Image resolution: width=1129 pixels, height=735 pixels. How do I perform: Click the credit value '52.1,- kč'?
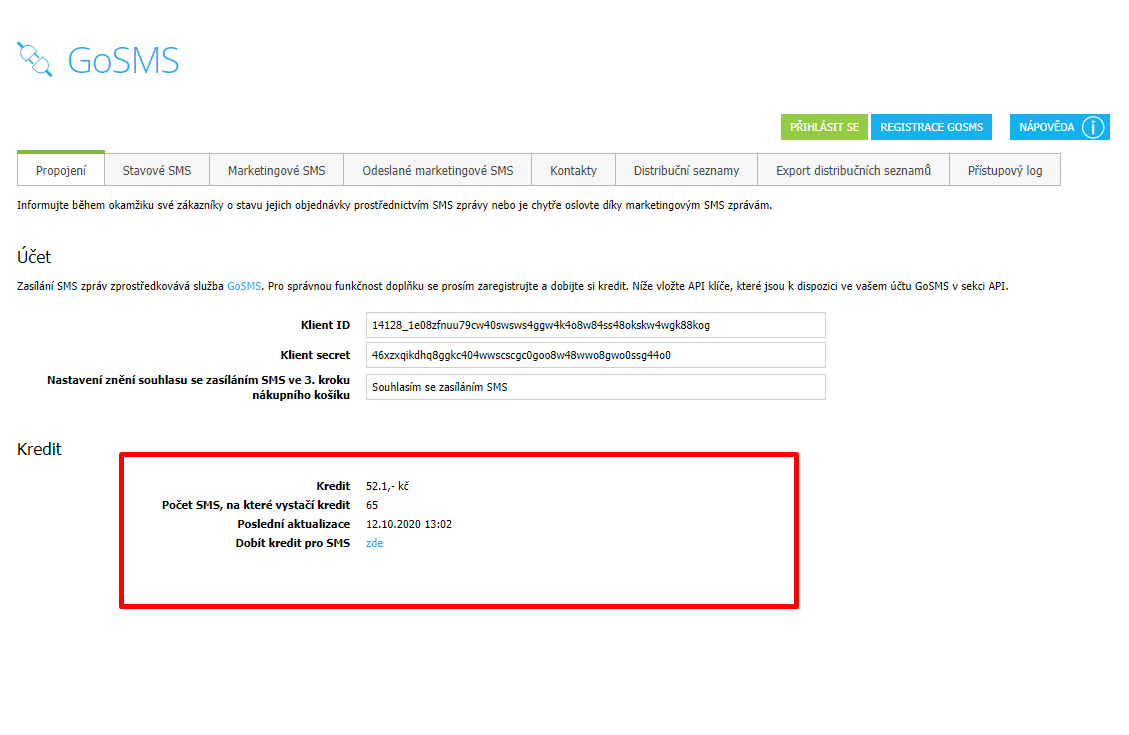(387, 486)
